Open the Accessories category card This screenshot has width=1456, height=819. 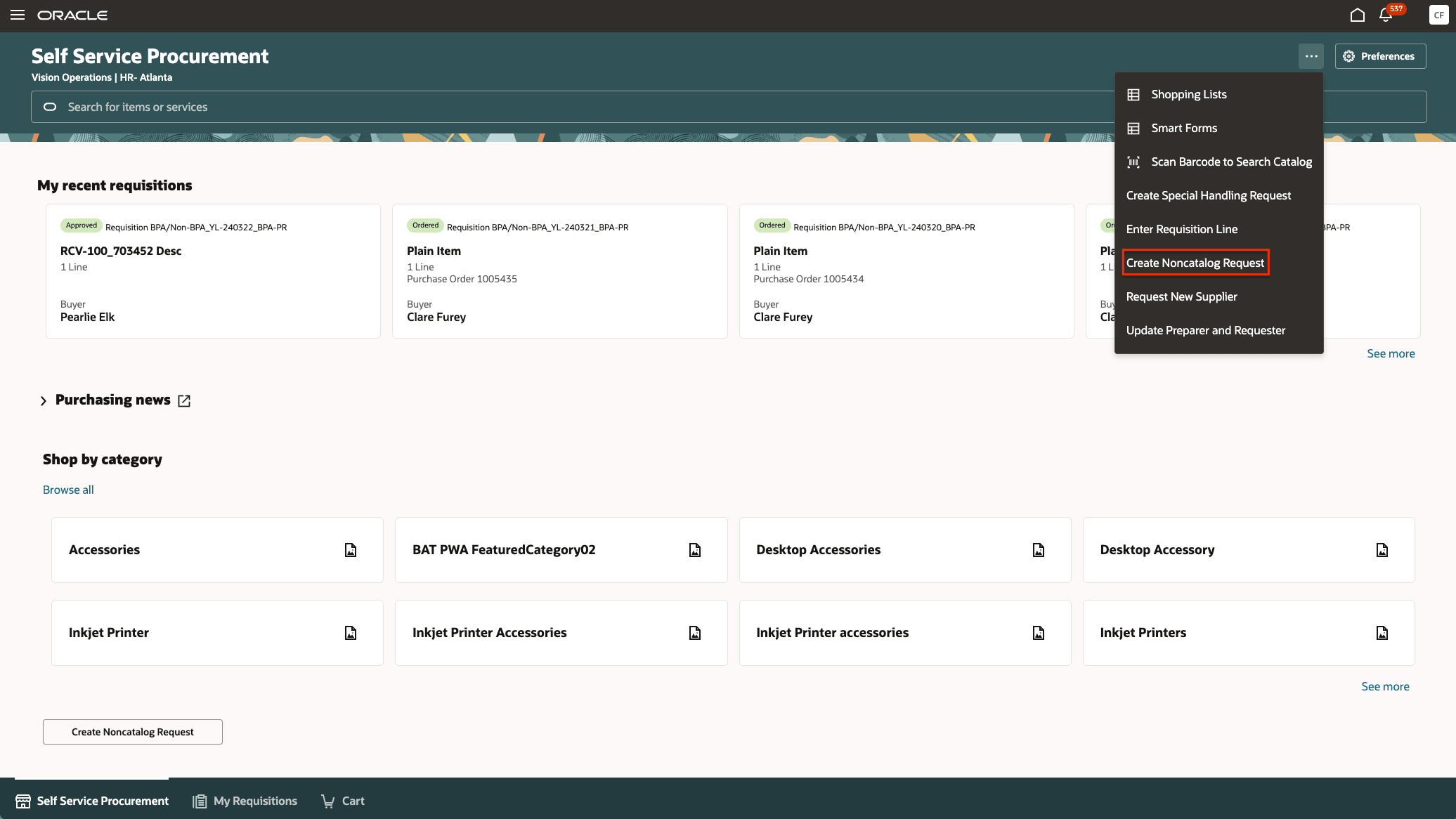pos(217,550)
